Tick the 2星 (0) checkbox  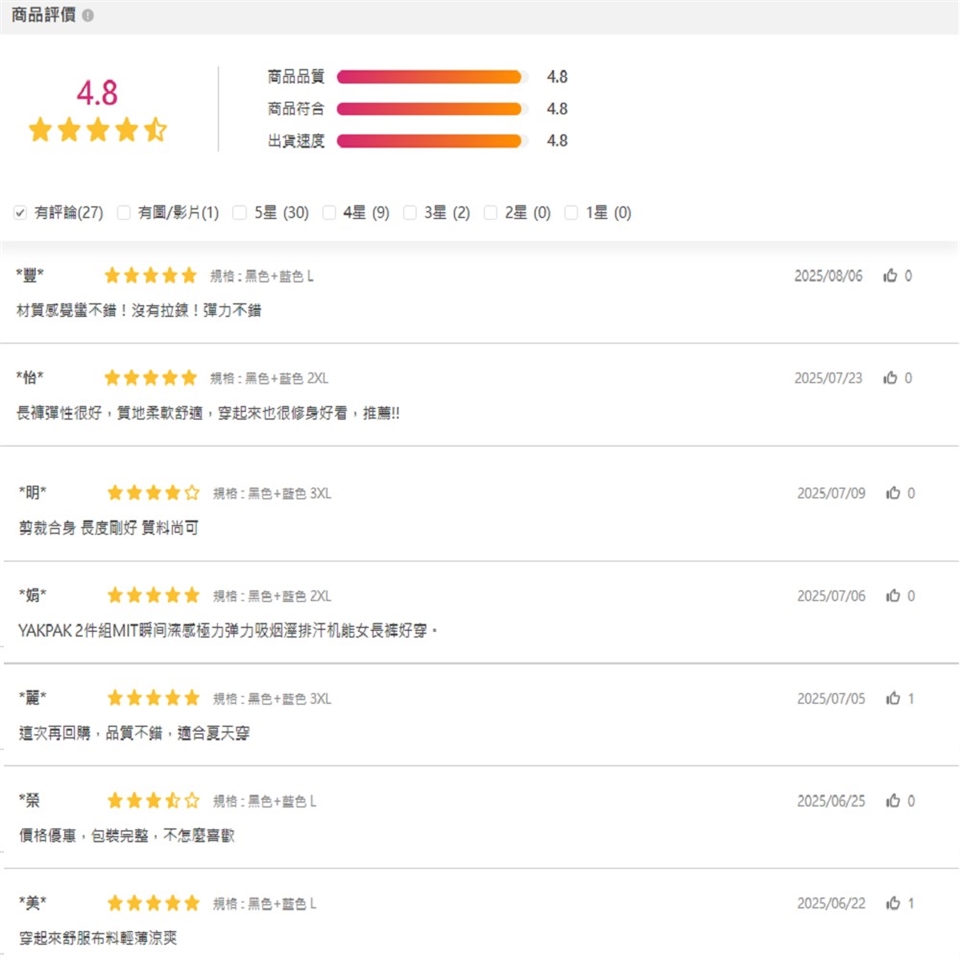[x=491, y=213]
